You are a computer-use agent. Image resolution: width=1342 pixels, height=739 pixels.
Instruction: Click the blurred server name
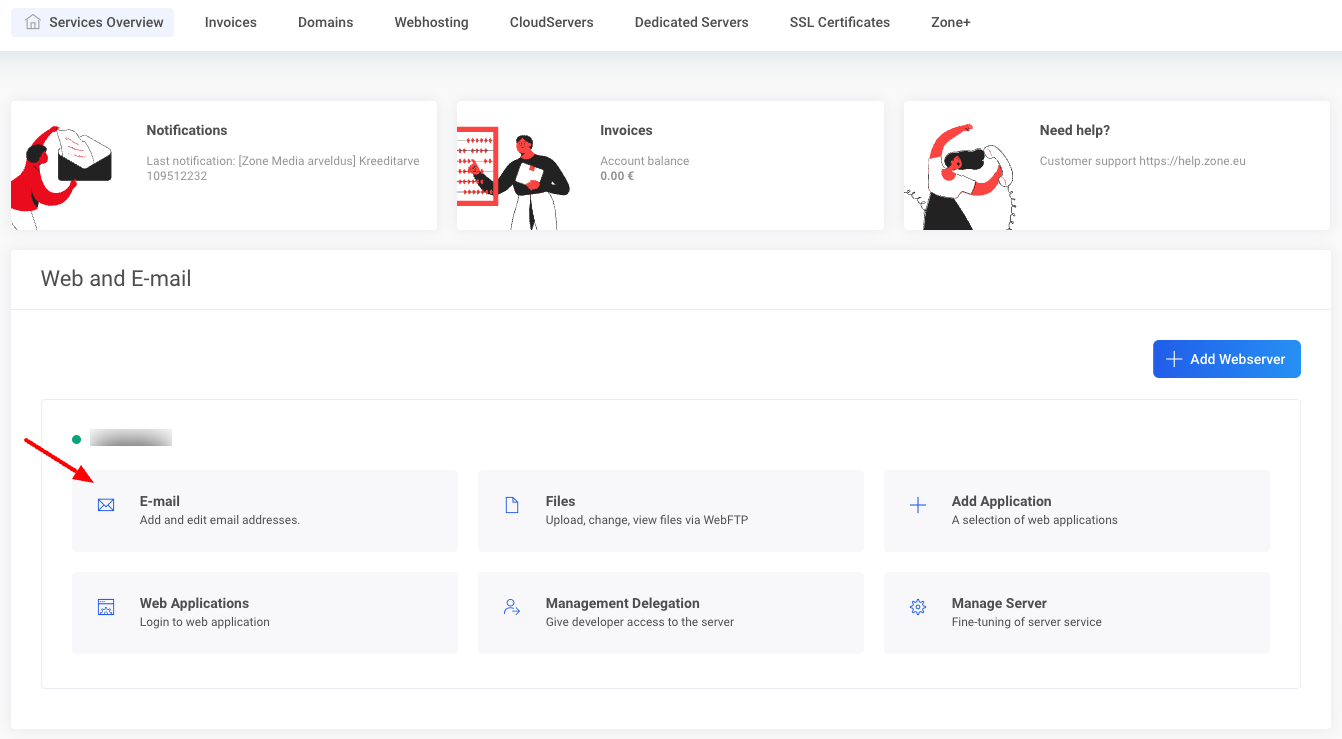131,438
